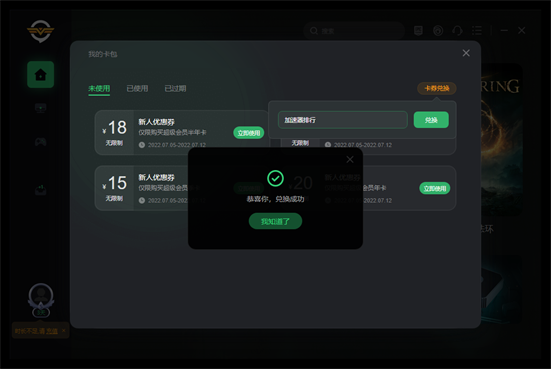Viewport: 551px width, 369px height.
Task: Open the mailbox icon in sidebar
Action: [x=40, y=190]
